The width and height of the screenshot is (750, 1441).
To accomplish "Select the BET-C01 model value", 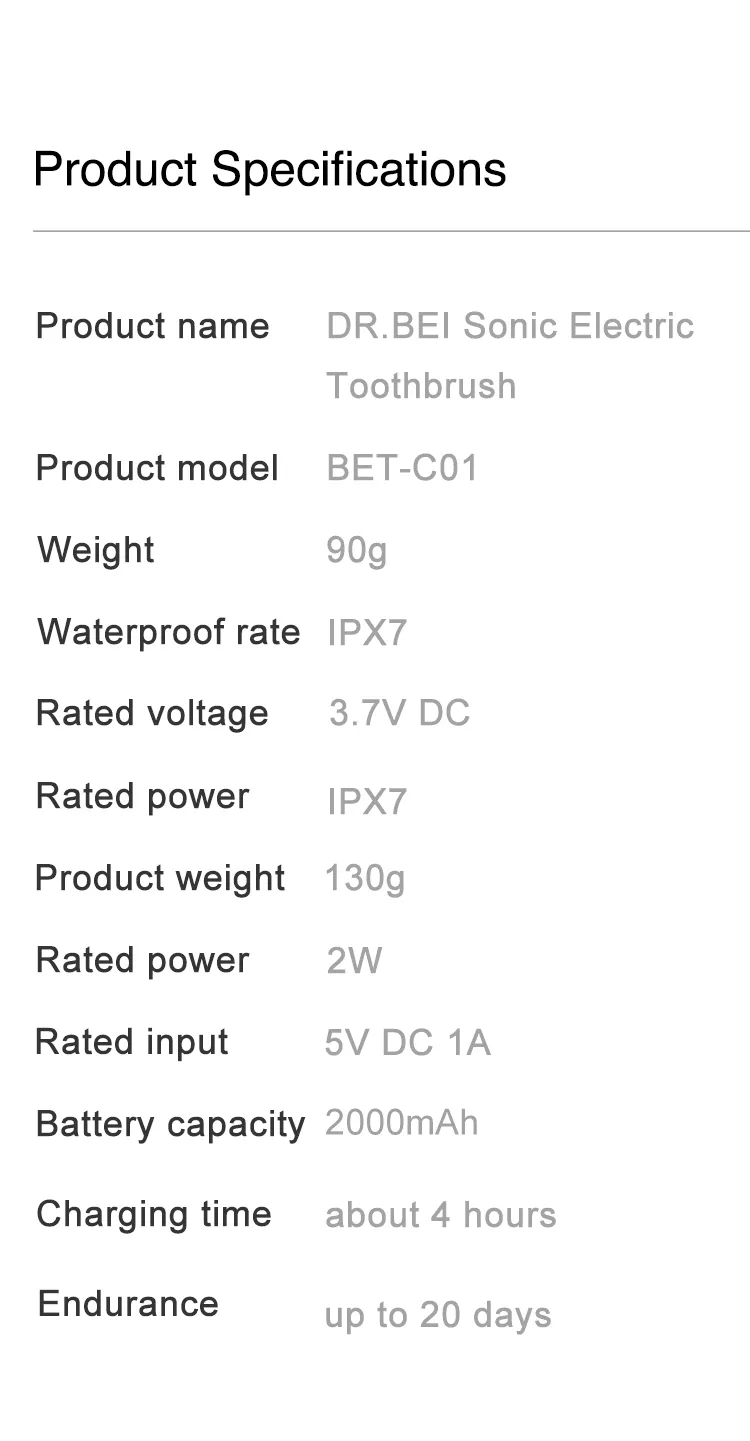I will [x=403, y=468].
